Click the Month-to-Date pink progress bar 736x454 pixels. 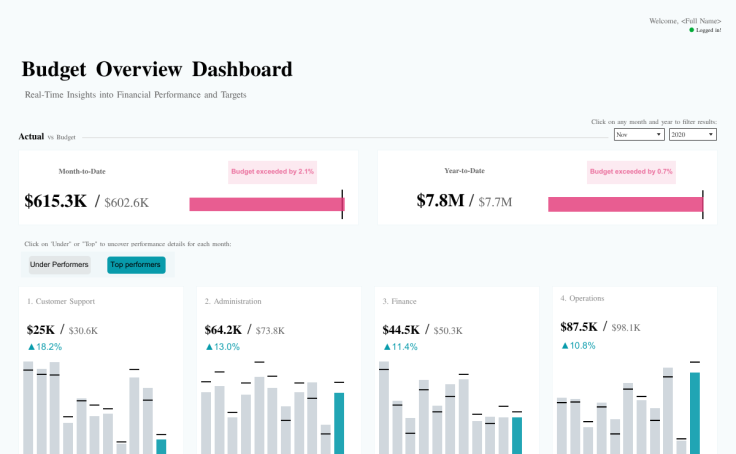(x=267, y=204)
